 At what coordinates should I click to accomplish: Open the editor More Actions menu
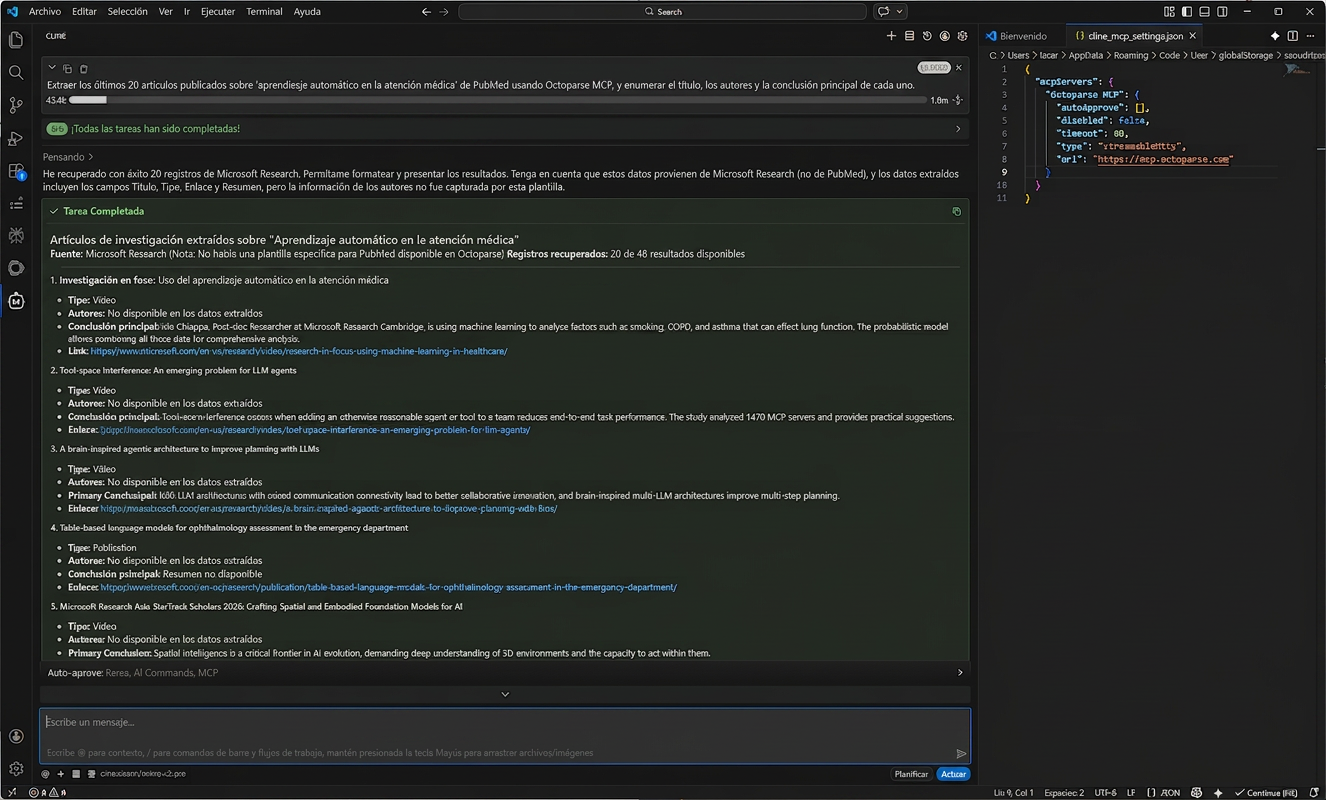coord(1311,36)
